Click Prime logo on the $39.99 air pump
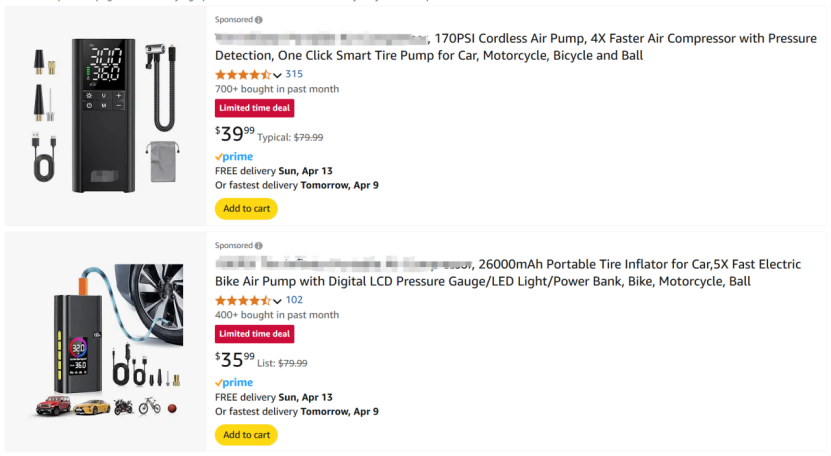The image size is (831, 456). [x=234, y=156]
